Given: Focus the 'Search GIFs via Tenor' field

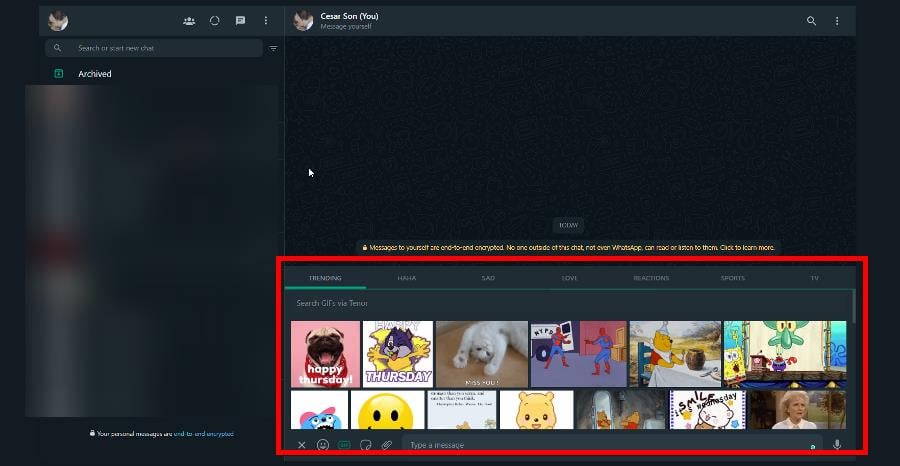Looking at the screenshot, I should click(x=568, y=303).
